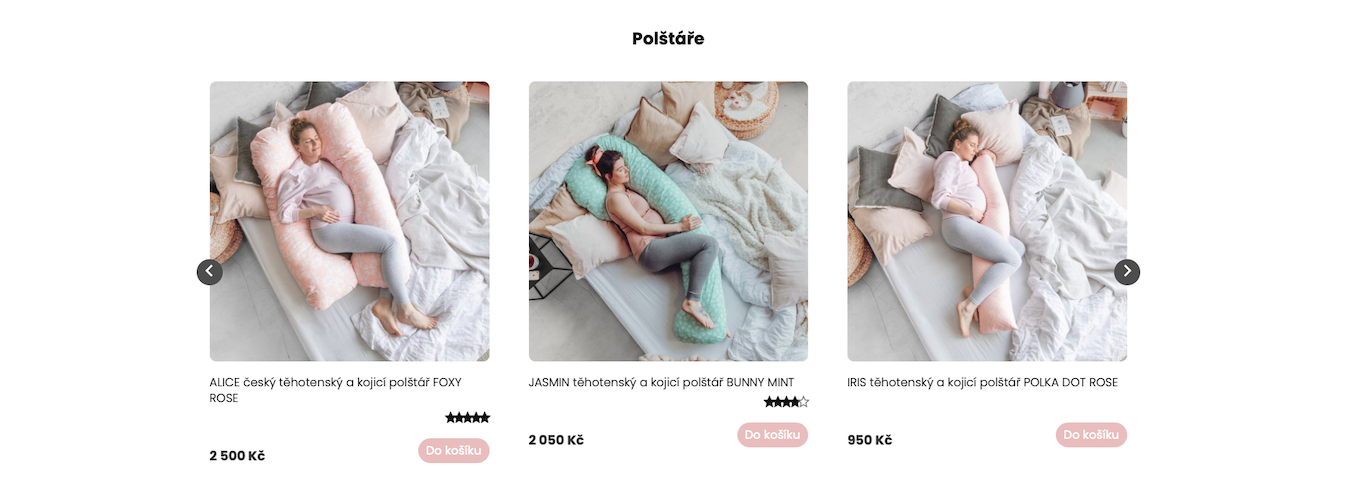Open the IRIS POLKA DOT ROSE photo

click(x=987, y=221)
